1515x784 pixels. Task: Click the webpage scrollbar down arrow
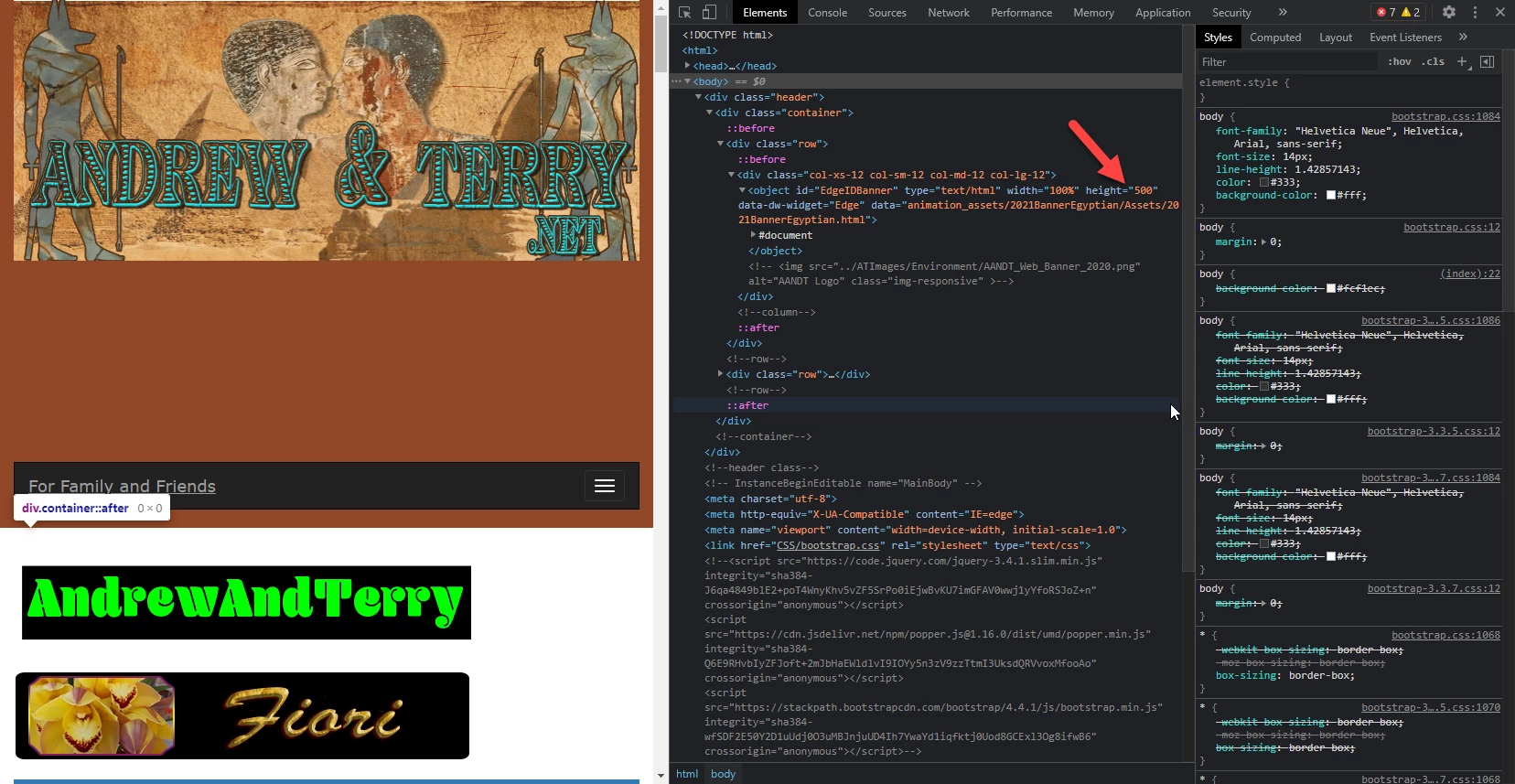point(661,776)
